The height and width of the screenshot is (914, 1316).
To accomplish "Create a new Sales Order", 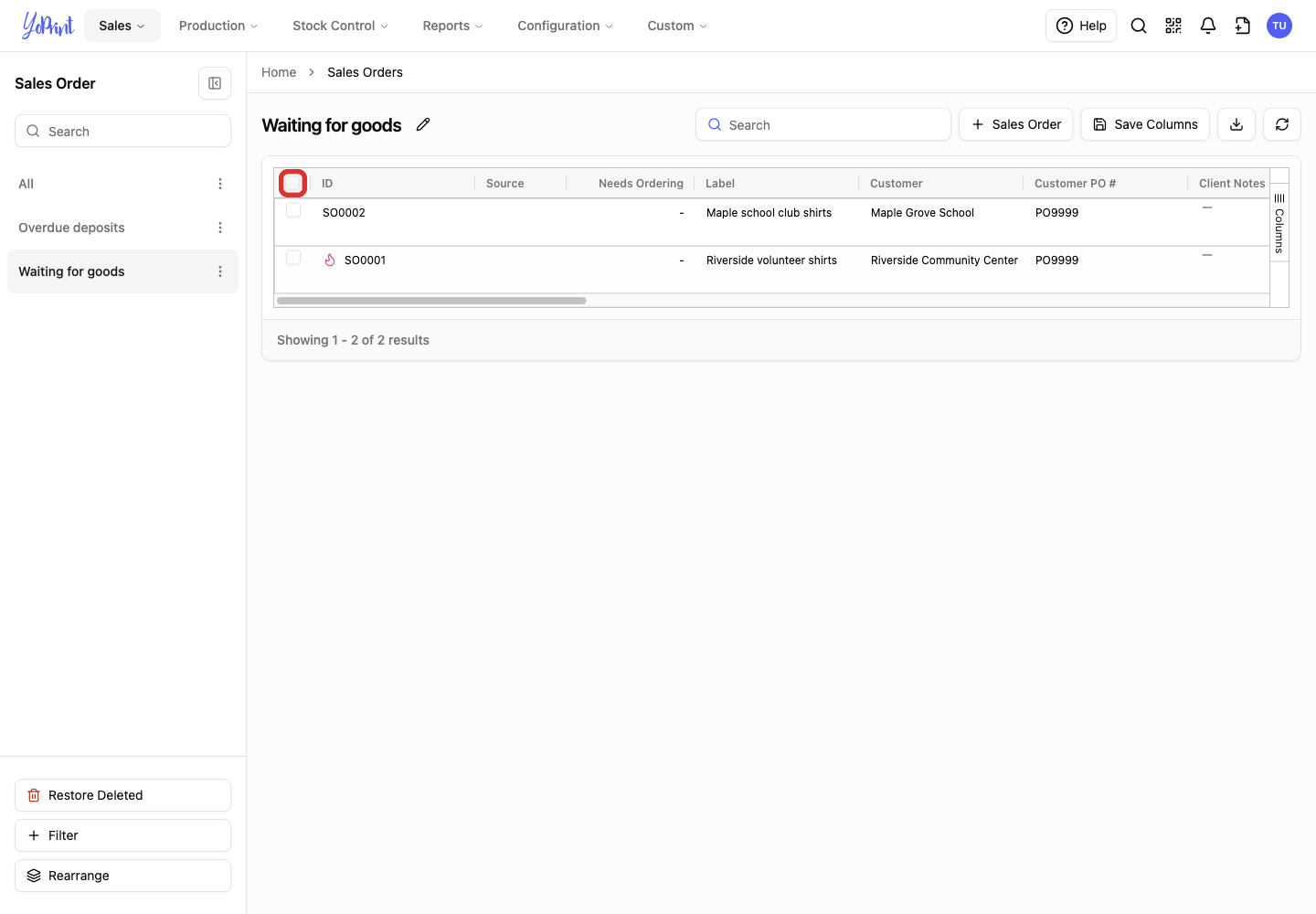I will pyautogui.click(x=1016, y=124).
